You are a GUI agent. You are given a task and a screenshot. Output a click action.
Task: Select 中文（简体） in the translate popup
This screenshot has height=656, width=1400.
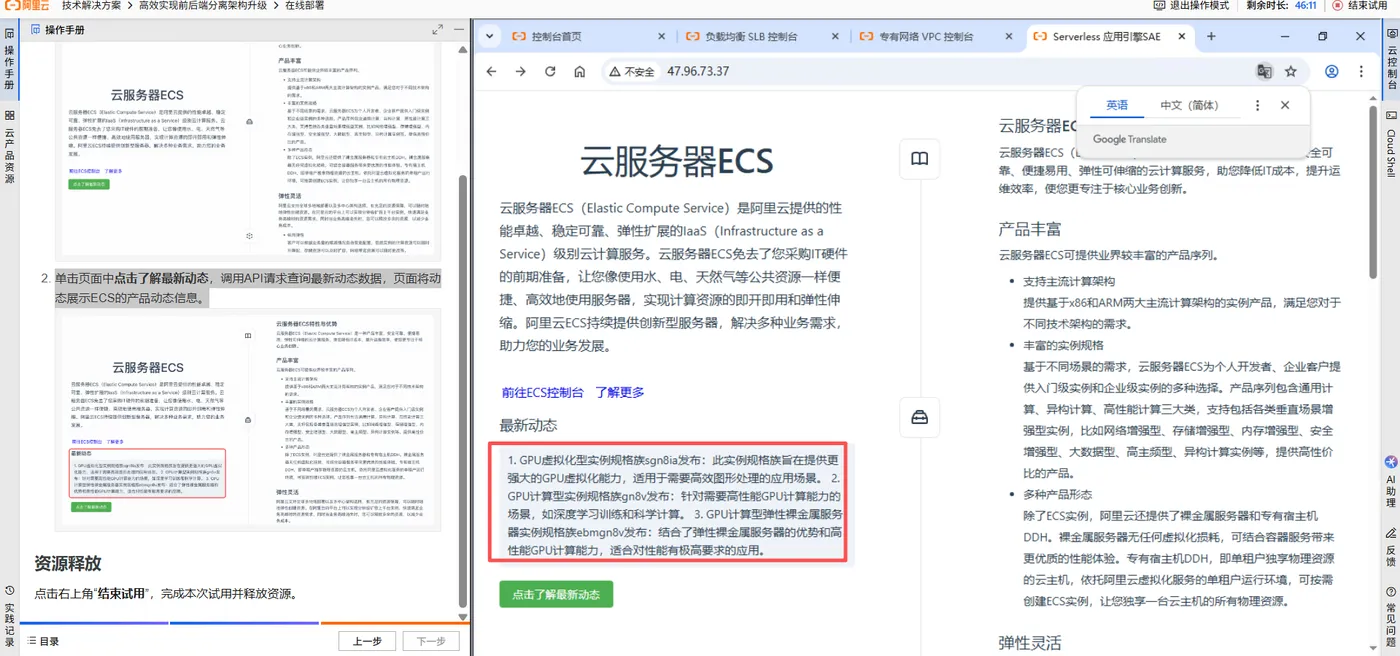click(1190, 105)
